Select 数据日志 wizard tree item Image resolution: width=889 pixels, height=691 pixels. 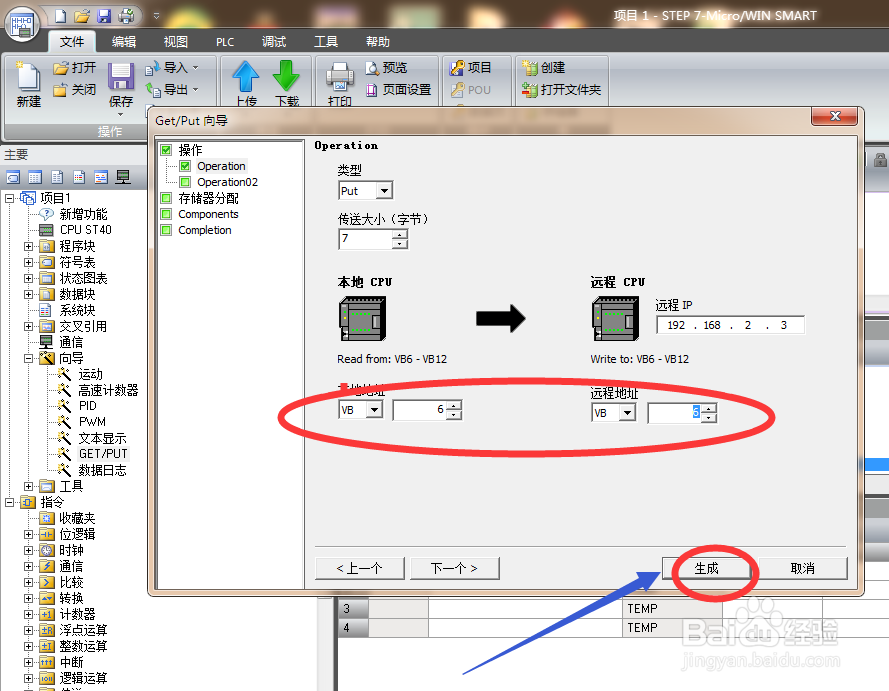point(102,470)
